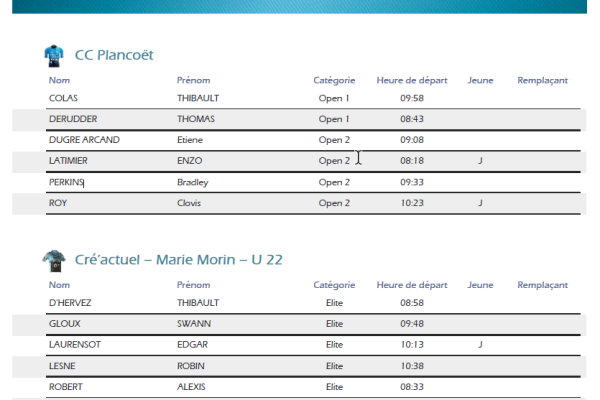
Task: Click the J marker in ROY row
Action: coord(480,203)
